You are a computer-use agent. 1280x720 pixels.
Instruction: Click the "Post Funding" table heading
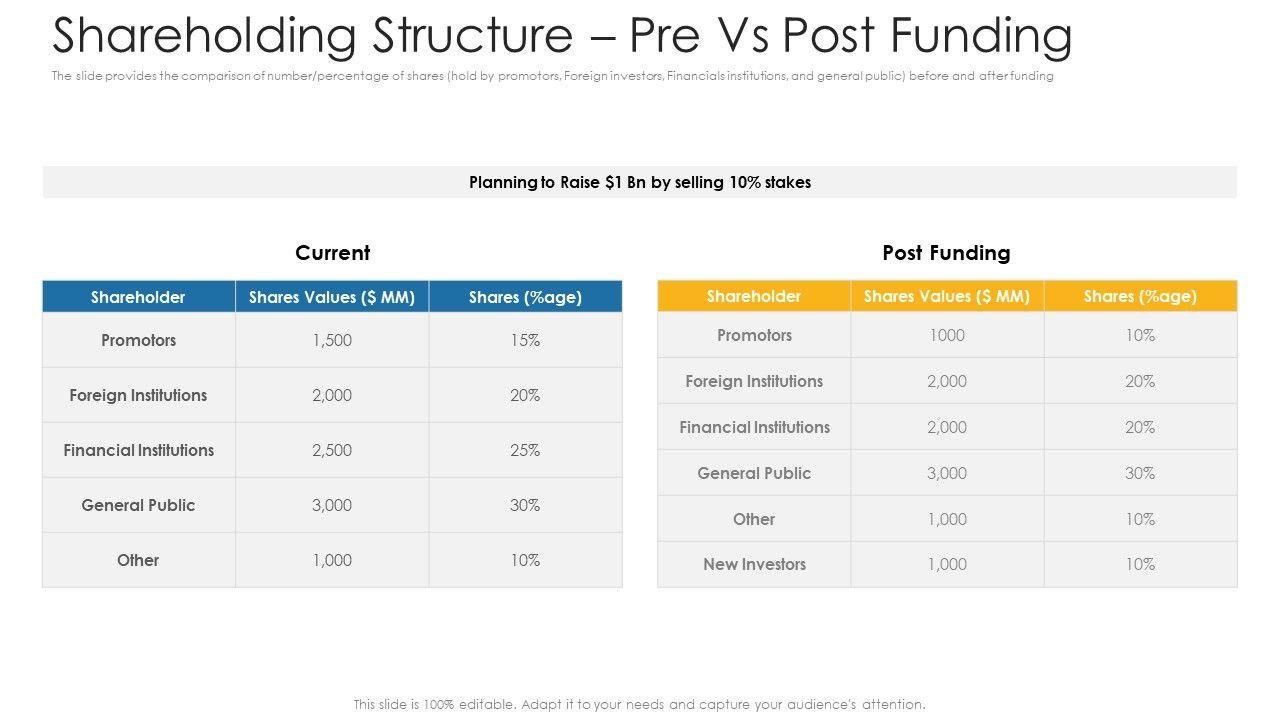[946, 253]
